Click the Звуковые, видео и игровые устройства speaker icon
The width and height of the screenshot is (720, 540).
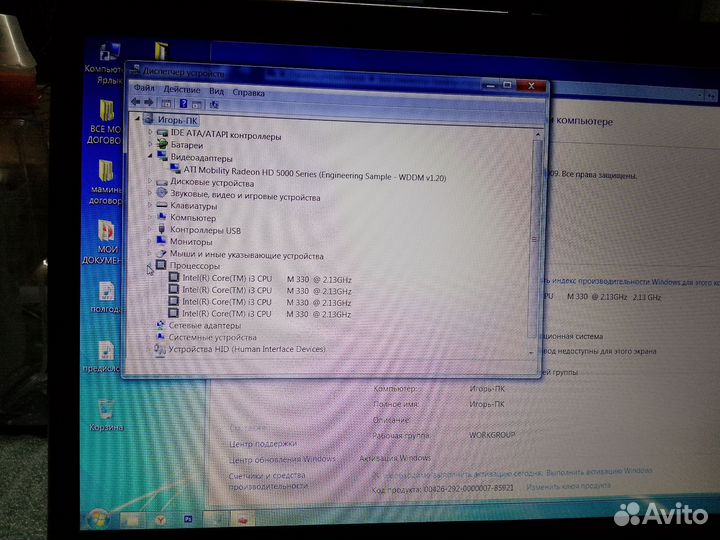pyautogui.click(x=162, y=193)
